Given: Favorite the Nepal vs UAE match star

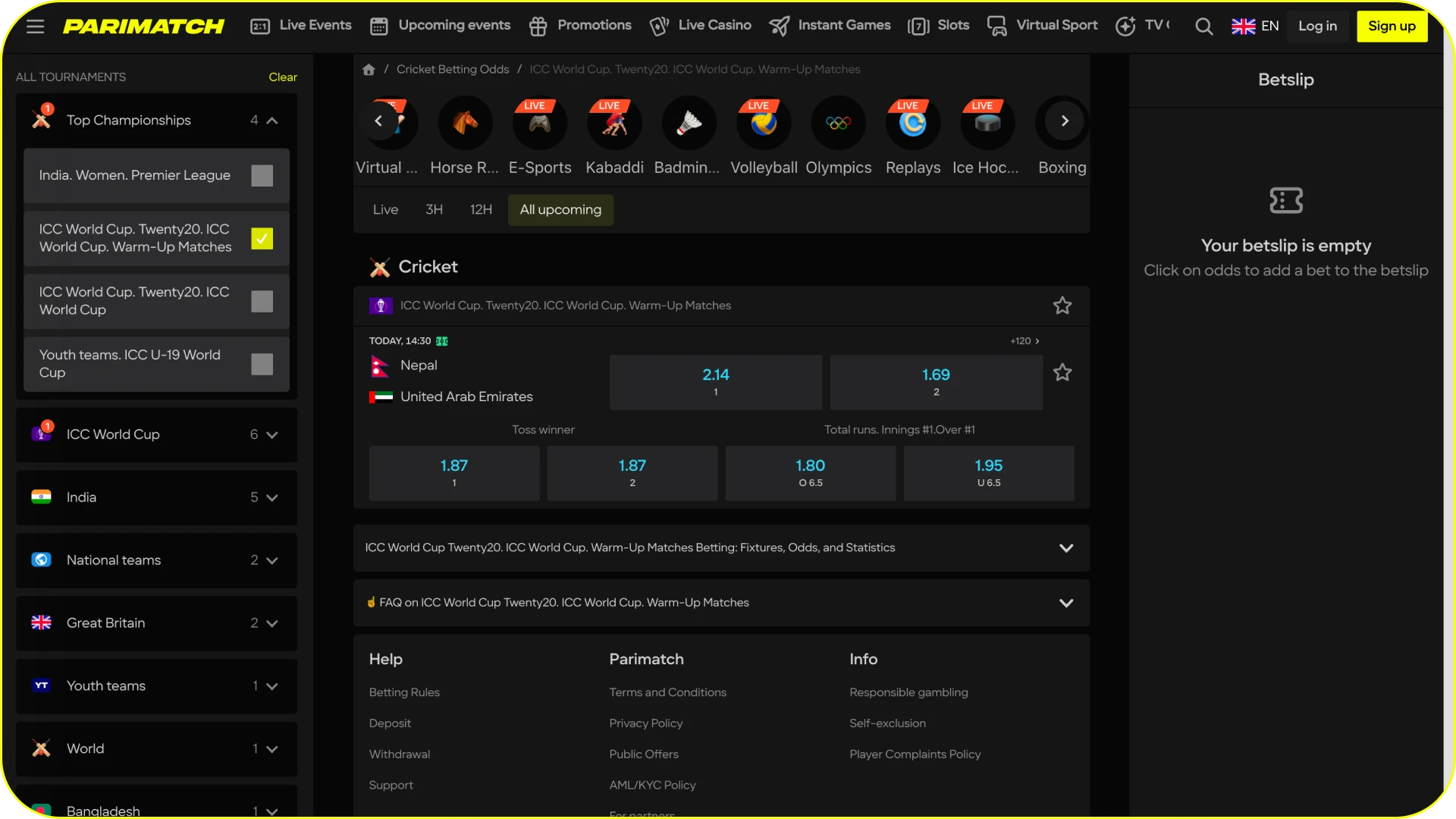Looking at the screenshot, I should click(1062, 372).
